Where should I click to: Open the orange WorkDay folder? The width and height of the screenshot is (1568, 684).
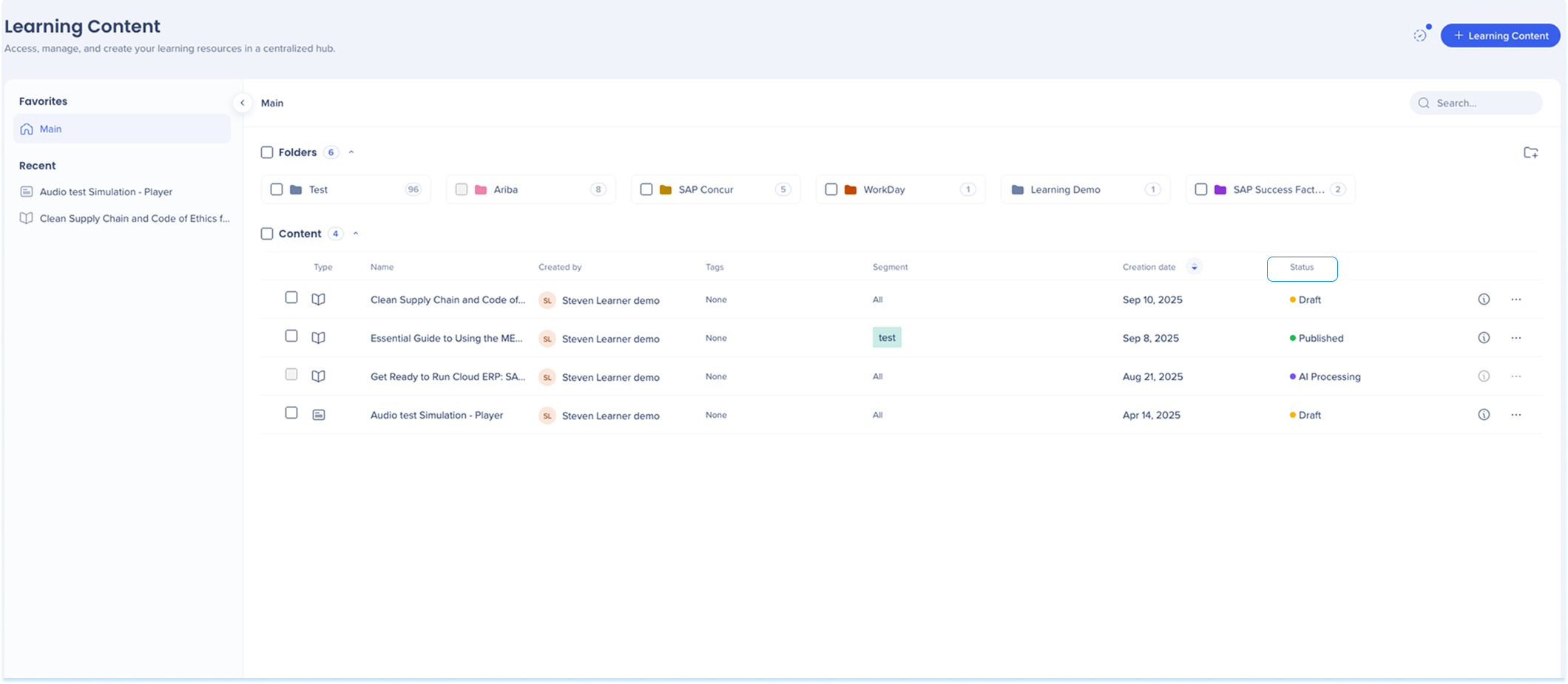884,190
